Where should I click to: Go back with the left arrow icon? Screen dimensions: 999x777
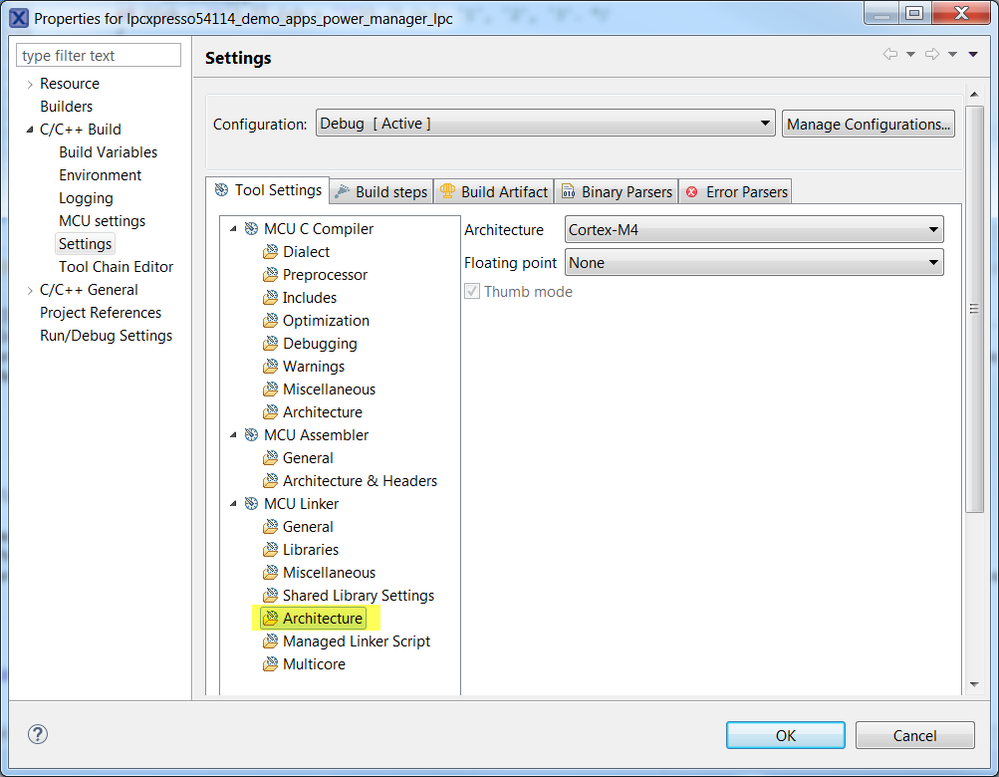coord(890,54)
